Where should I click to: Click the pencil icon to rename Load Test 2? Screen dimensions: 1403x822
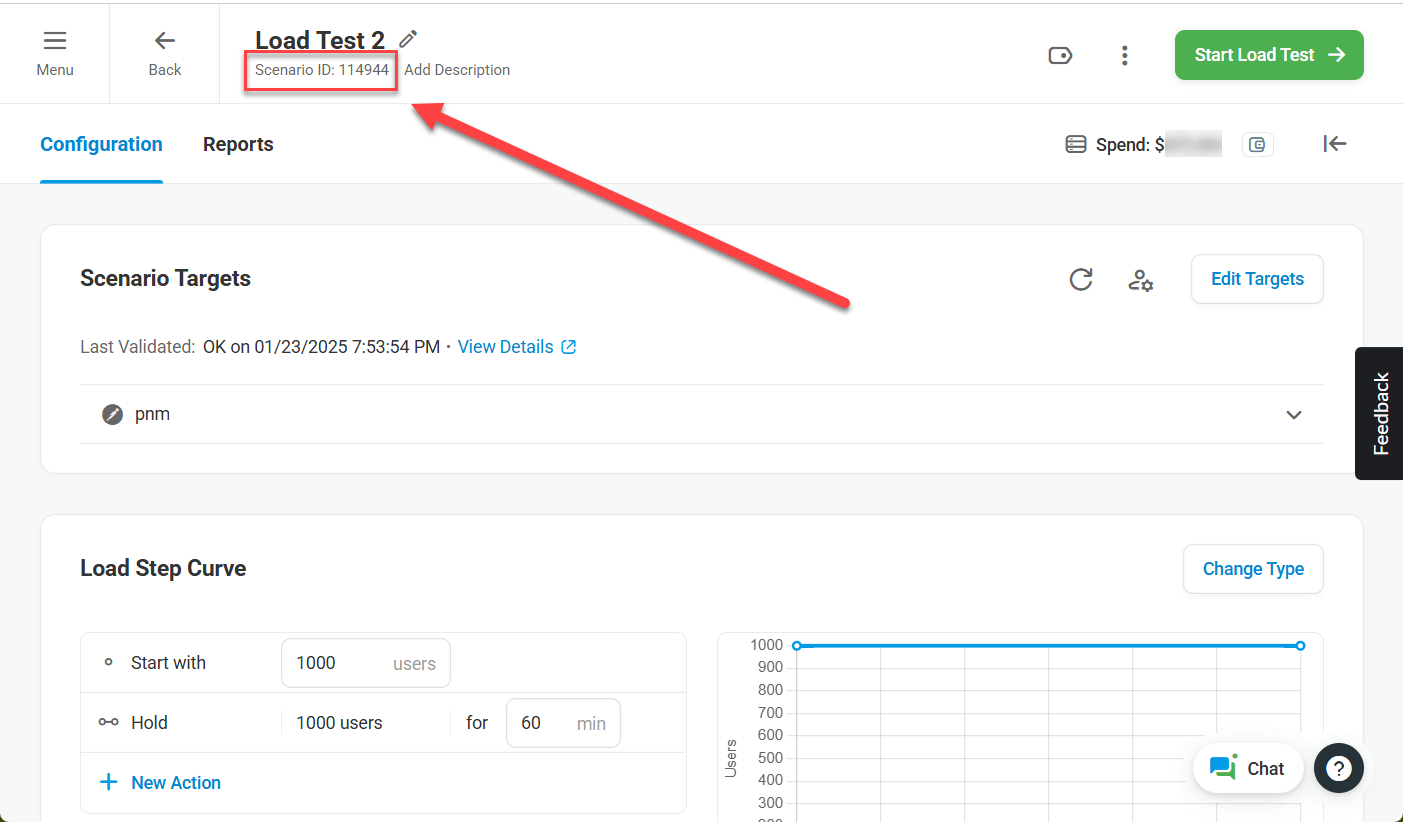[x=408, y=39]
